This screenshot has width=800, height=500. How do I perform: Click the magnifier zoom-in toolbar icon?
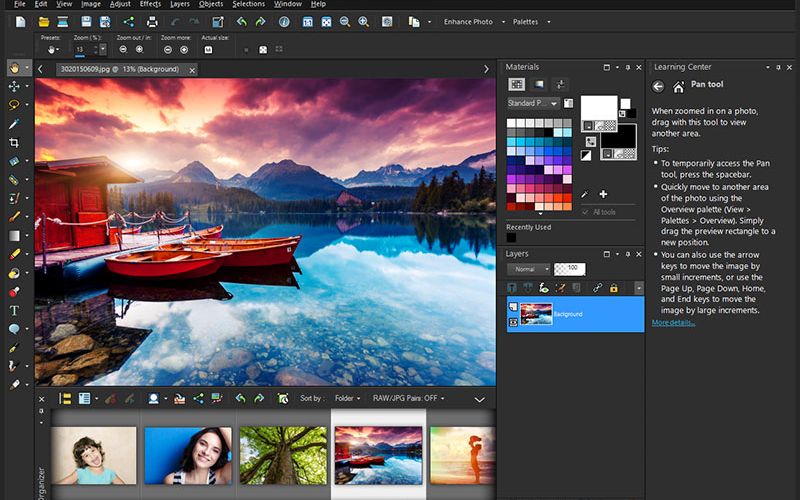pyautogui.click(x=363, y=22)
